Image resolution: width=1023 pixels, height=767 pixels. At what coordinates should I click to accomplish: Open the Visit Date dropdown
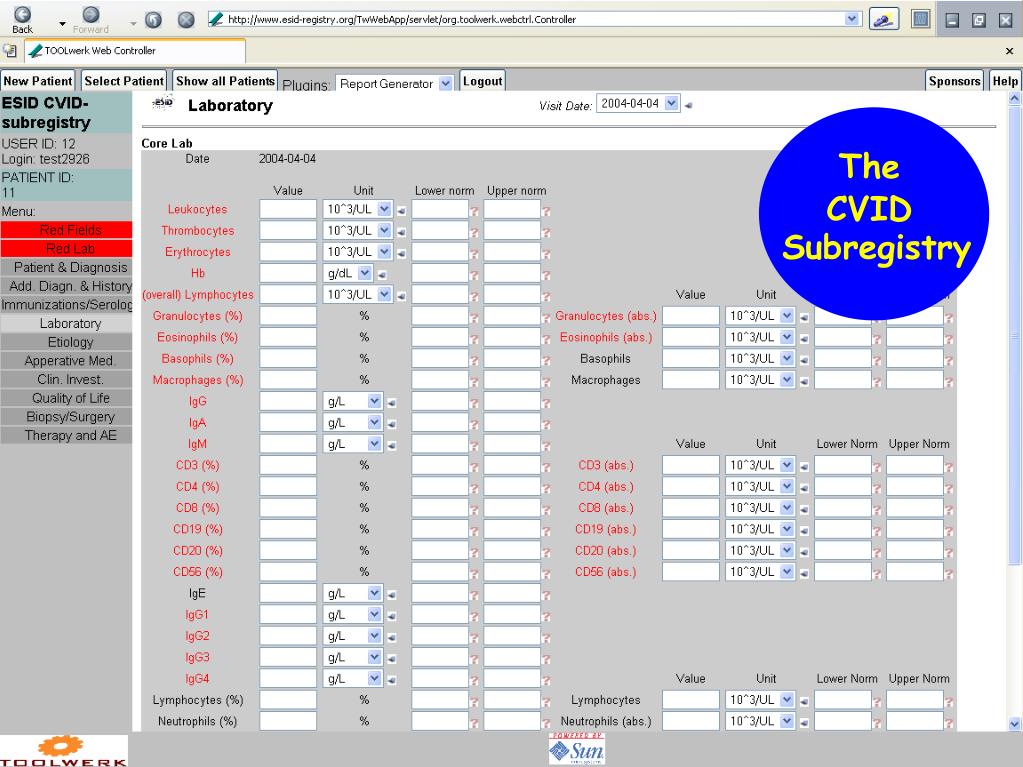[x=671, y=104]
